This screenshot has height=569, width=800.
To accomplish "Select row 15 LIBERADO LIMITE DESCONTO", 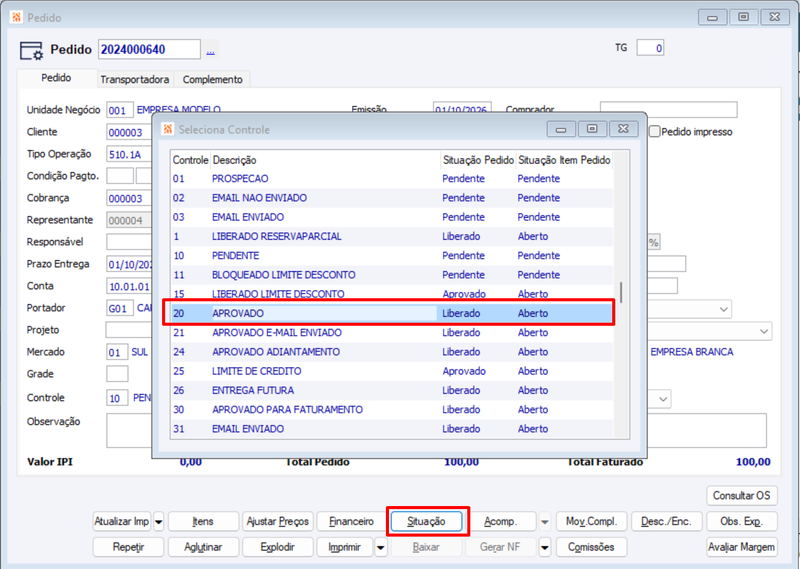I will tap(392, 294).
